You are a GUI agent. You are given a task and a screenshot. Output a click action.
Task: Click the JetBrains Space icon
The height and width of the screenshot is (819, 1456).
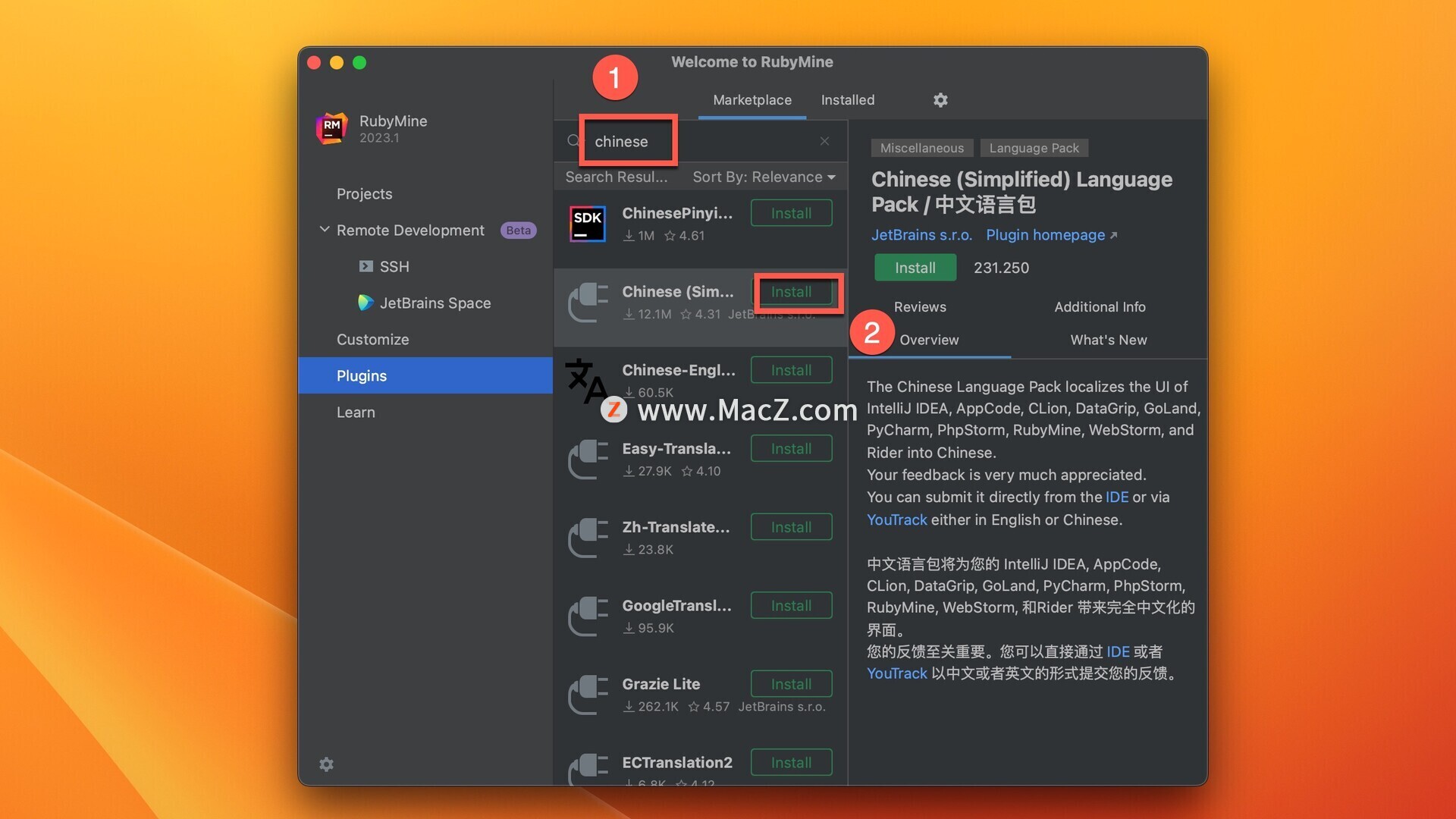coord(366,303)
